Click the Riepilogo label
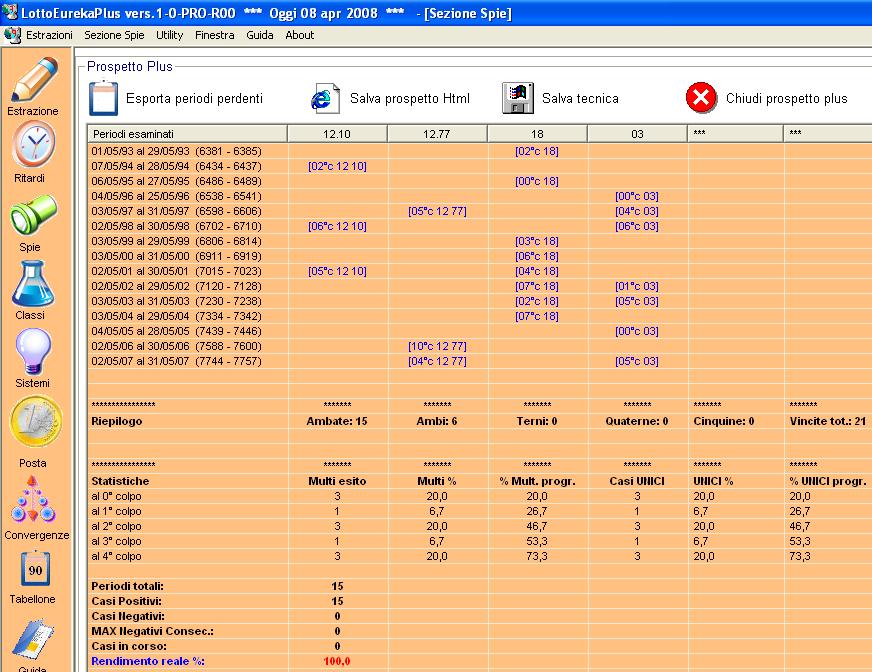The height and width of the screenshot is (672, 872). click(117, 422)
